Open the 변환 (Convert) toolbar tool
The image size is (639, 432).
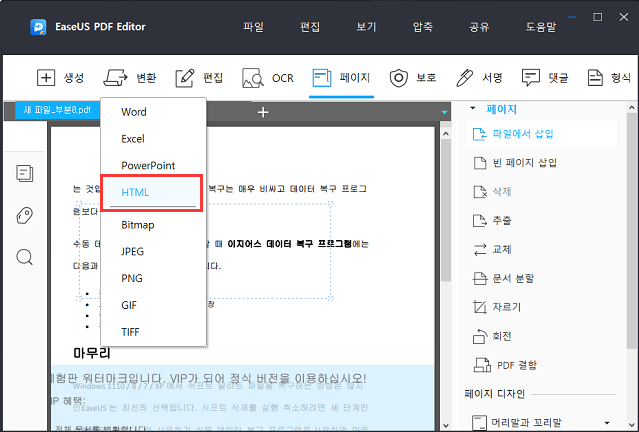click(117, 77)
